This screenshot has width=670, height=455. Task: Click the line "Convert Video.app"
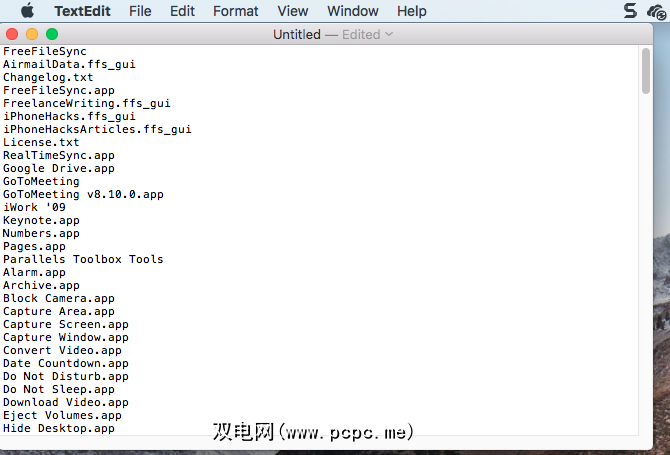(62, 350)
